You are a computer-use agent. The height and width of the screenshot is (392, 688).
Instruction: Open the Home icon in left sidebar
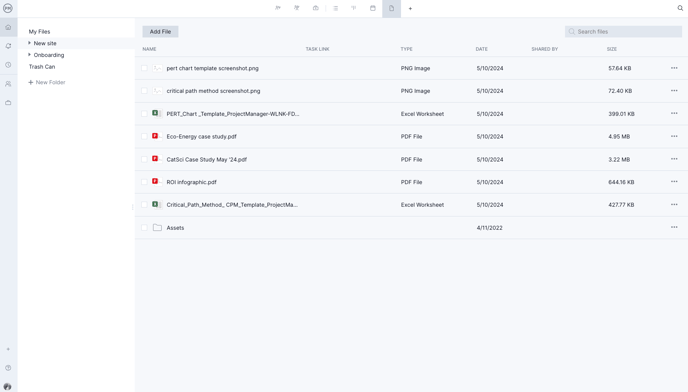8,27
